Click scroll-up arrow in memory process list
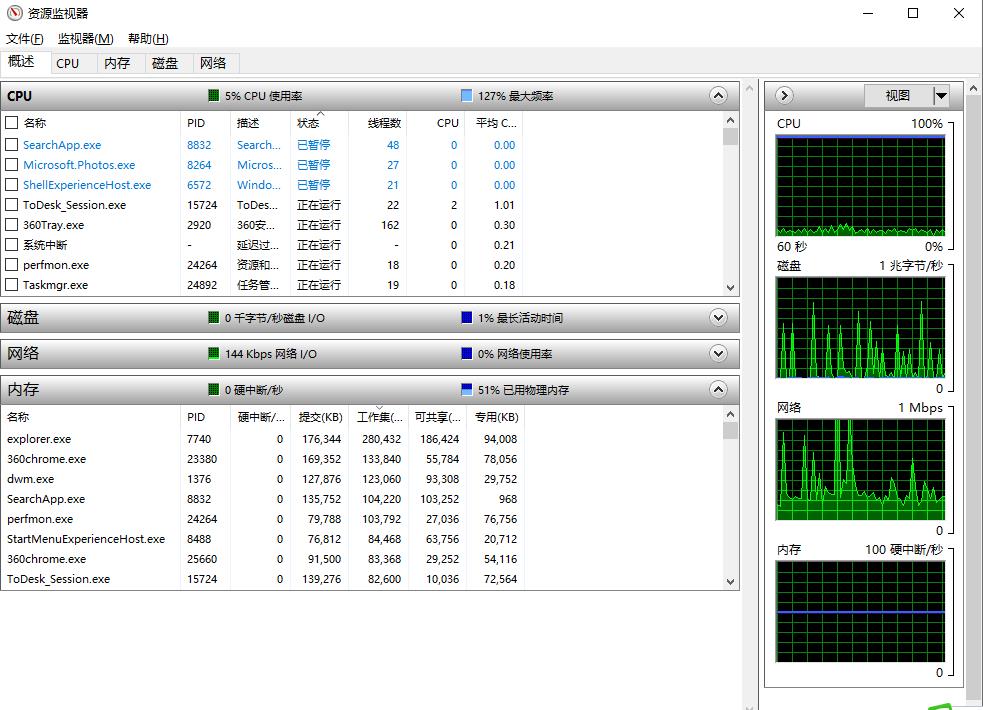This screenshot has height=710, width=983. 730,414
